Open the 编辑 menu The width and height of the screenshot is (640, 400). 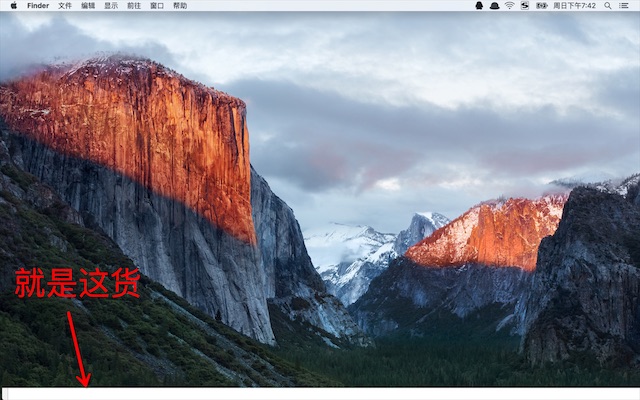[88, 5]
